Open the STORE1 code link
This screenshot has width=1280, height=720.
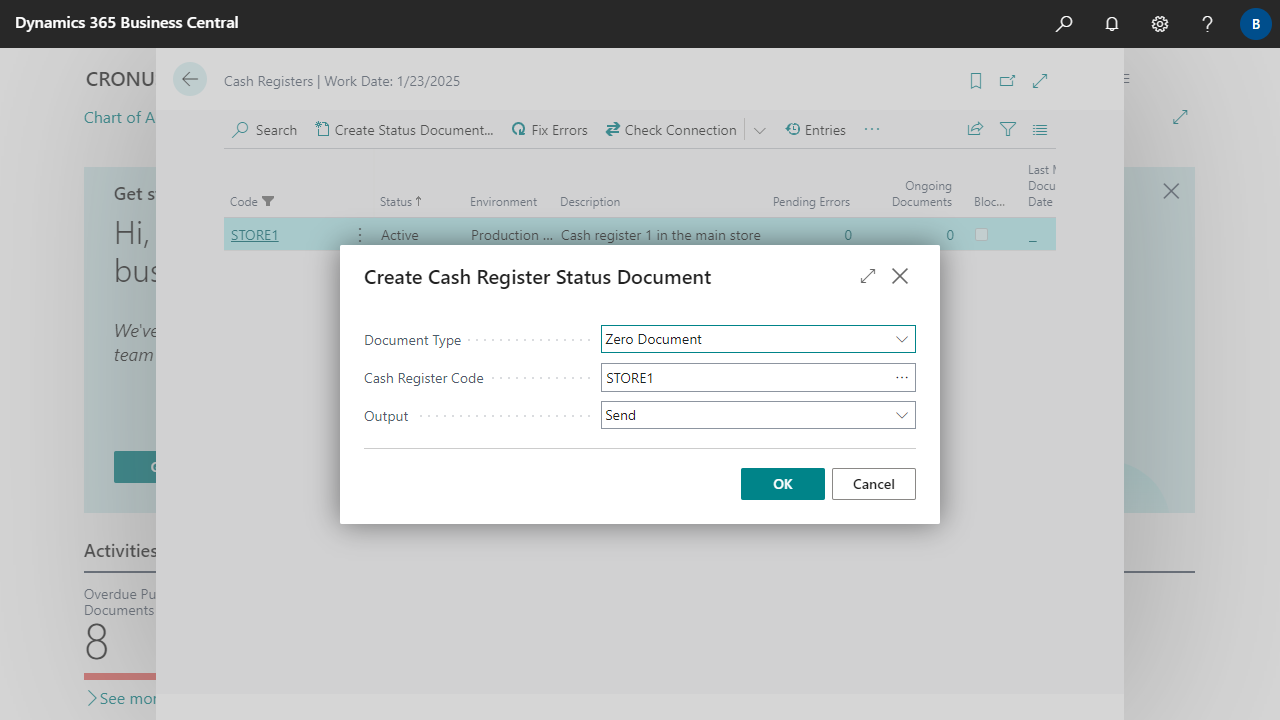coord(254,236)
